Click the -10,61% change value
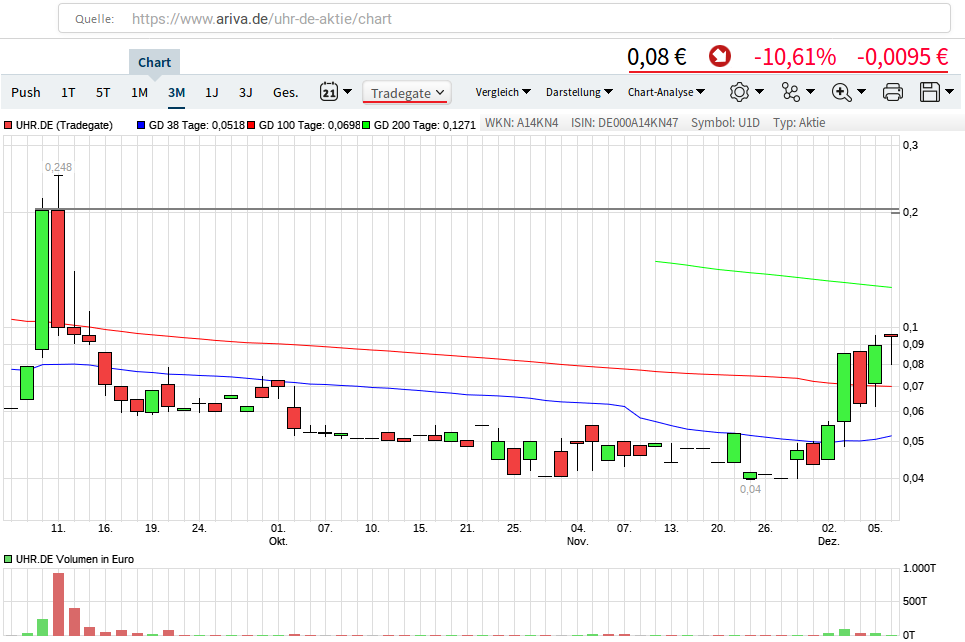965x642 pixels. click(x=795, y=57)
